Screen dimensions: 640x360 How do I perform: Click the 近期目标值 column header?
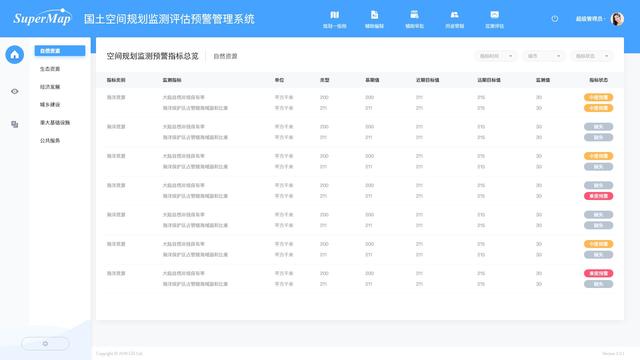(x=427, y=80)
